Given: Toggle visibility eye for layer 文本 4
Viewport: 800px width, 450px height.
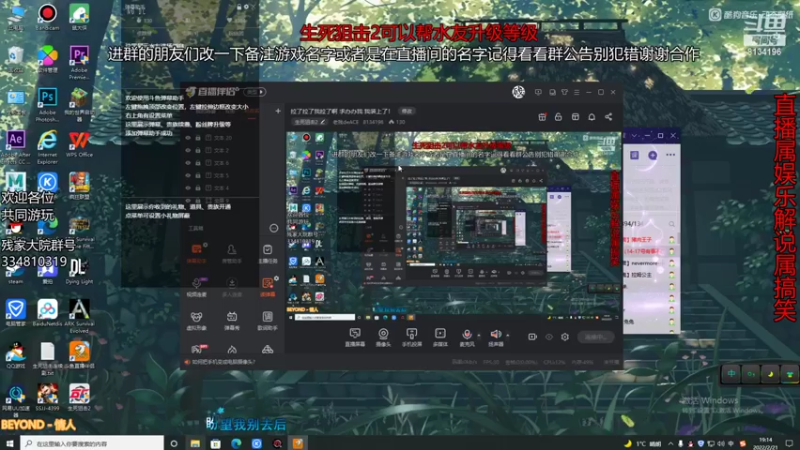Looking at the screenshot, I should pyautogui.click(x=188, y=188).
